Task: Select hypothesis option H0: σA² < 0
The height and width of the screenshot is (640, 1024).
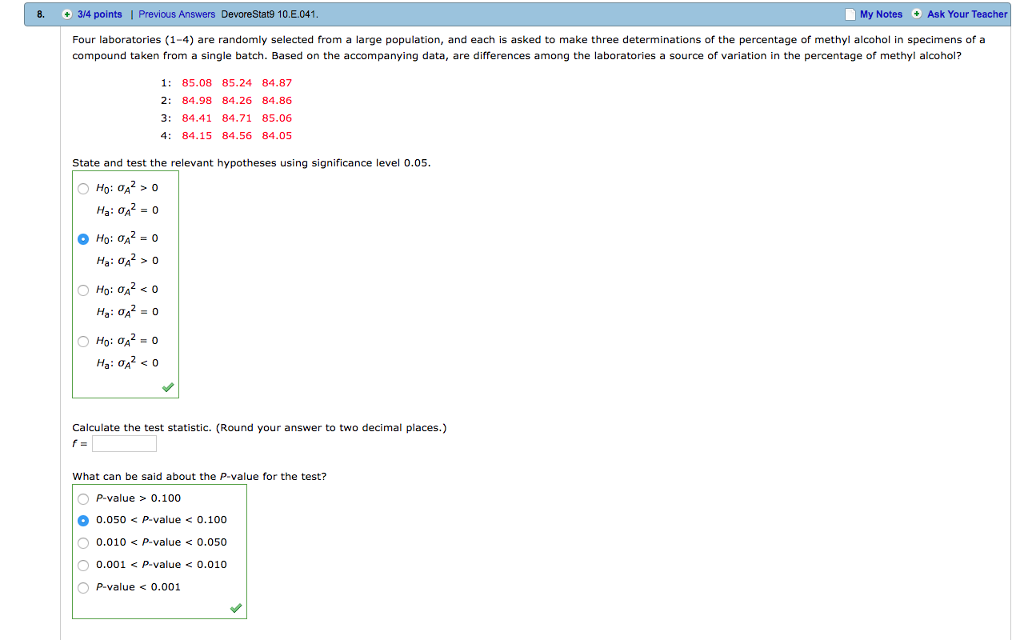Action: coord(83,289)
